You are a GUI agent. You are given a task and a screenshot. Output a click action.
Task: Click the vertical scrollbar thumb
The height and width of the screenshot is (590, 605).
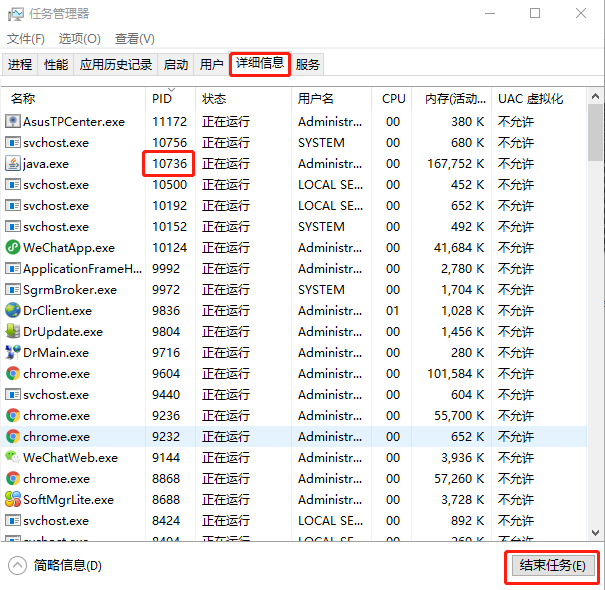[595, 133]
